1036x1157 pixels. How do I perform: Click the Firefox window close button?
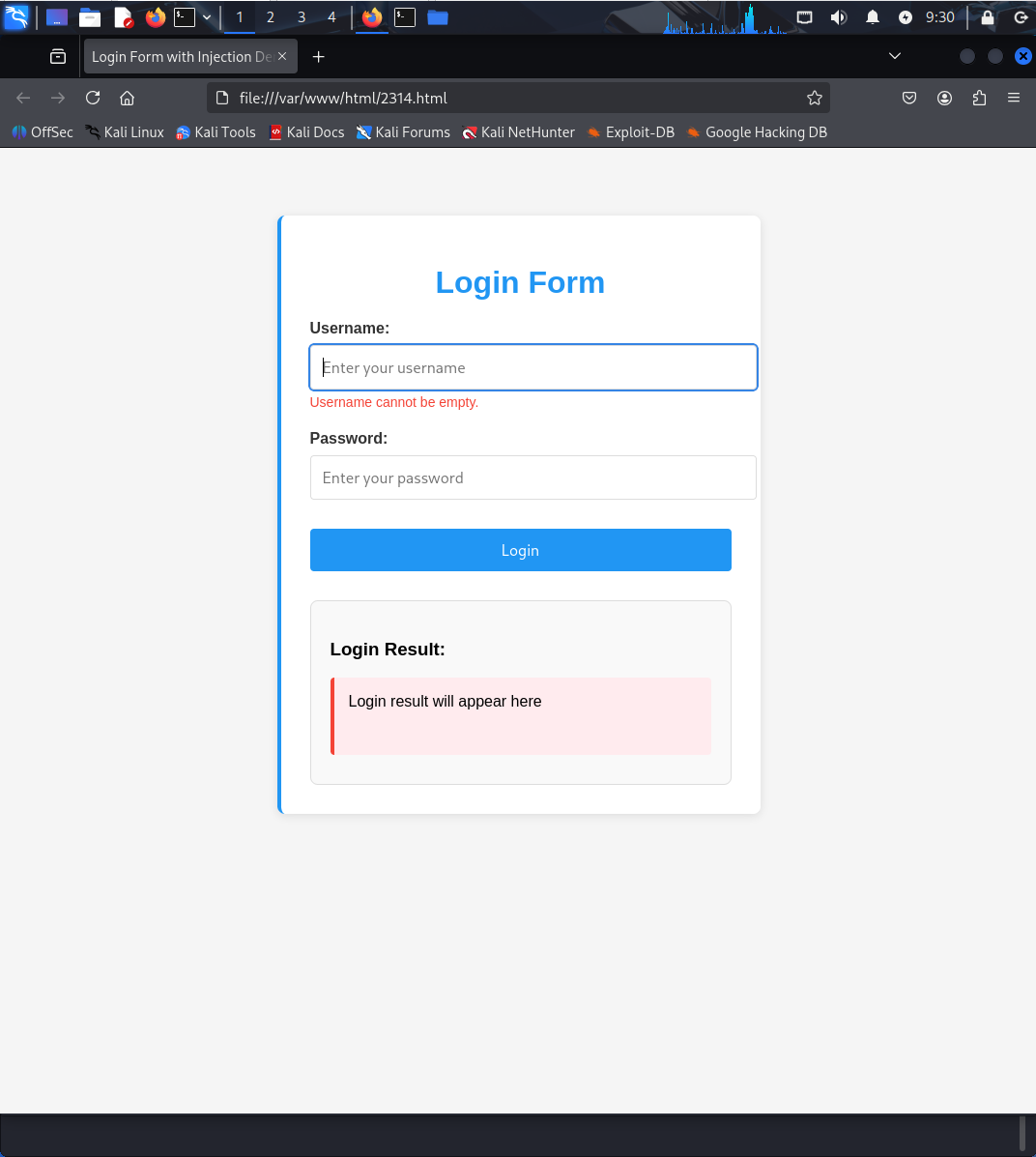(1022, 56)
